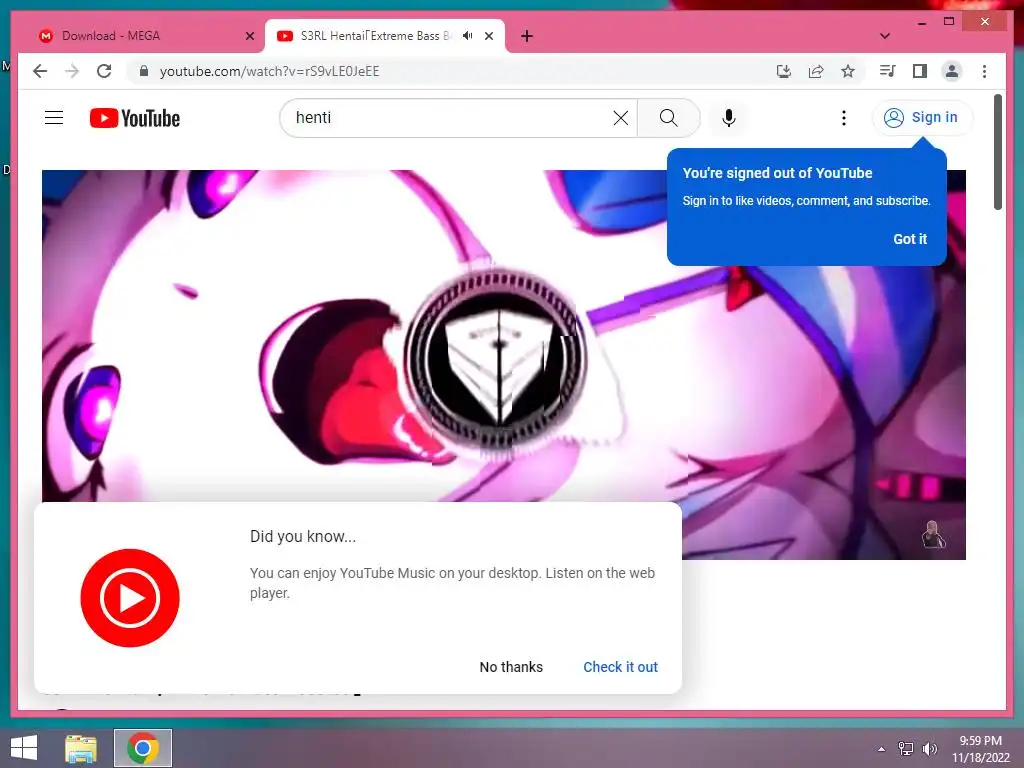View site info via the padlock icon
Viewport: 1024px width, 768px height.
[x=144, y=71]
